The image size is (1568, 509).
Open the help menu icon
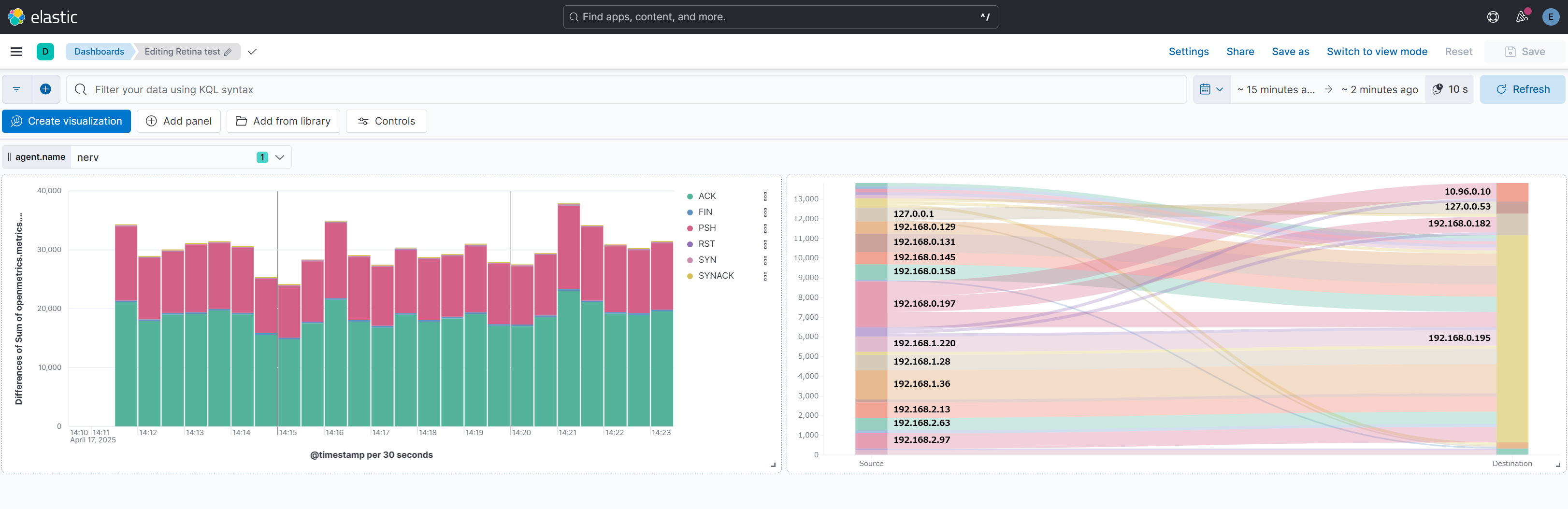pyautogui.click(x=1493, y=17)
